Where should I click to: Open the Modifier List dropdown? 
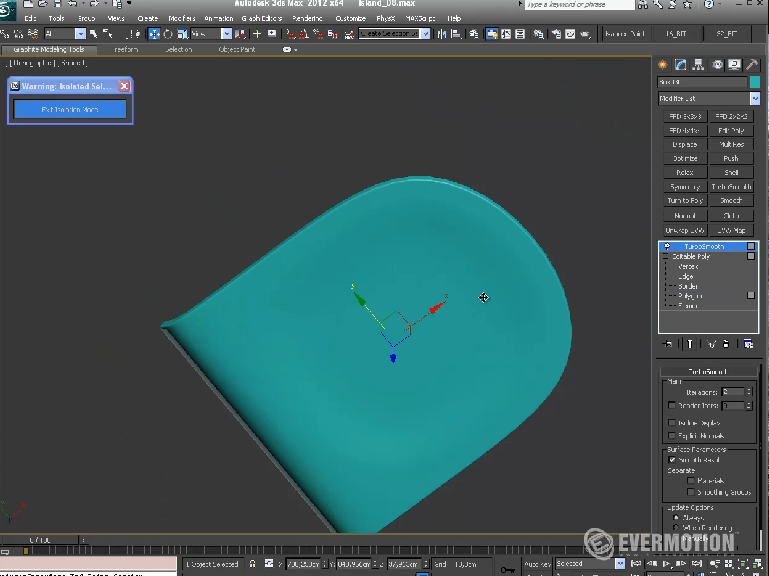(755, 99)
